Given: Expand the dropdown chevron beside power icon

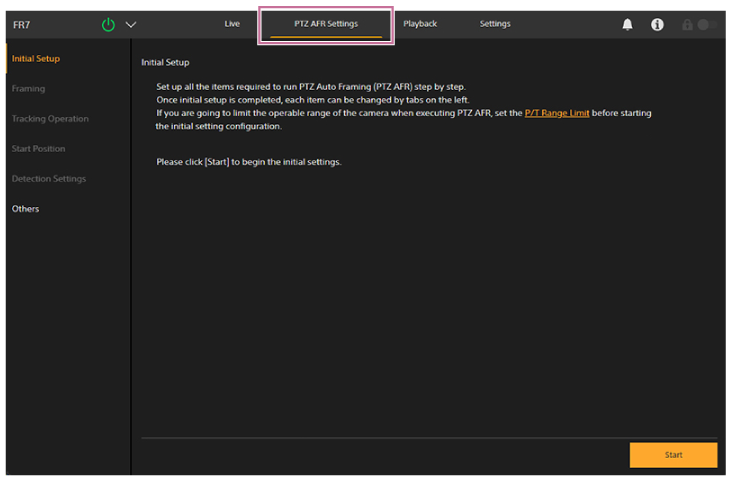Looking at the screenshot, I should [x=130, y=24].
